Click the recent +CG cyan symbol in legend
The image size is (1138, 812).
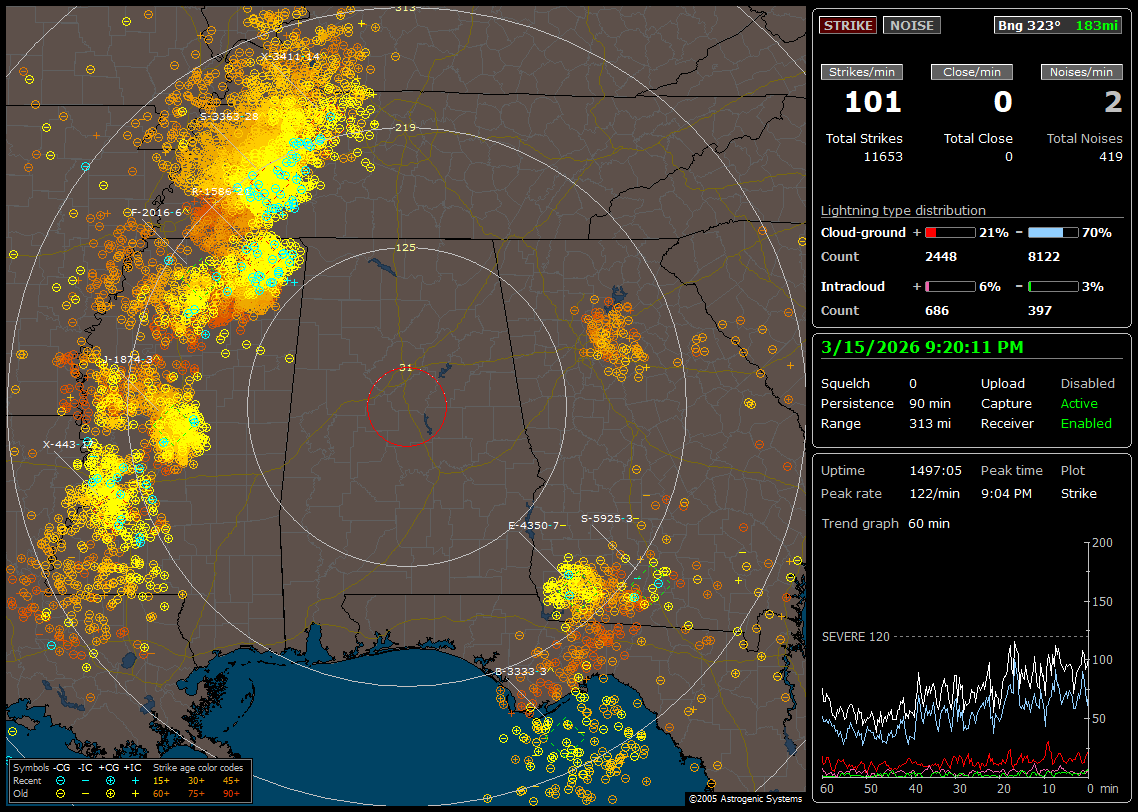(x=109, y=780)
